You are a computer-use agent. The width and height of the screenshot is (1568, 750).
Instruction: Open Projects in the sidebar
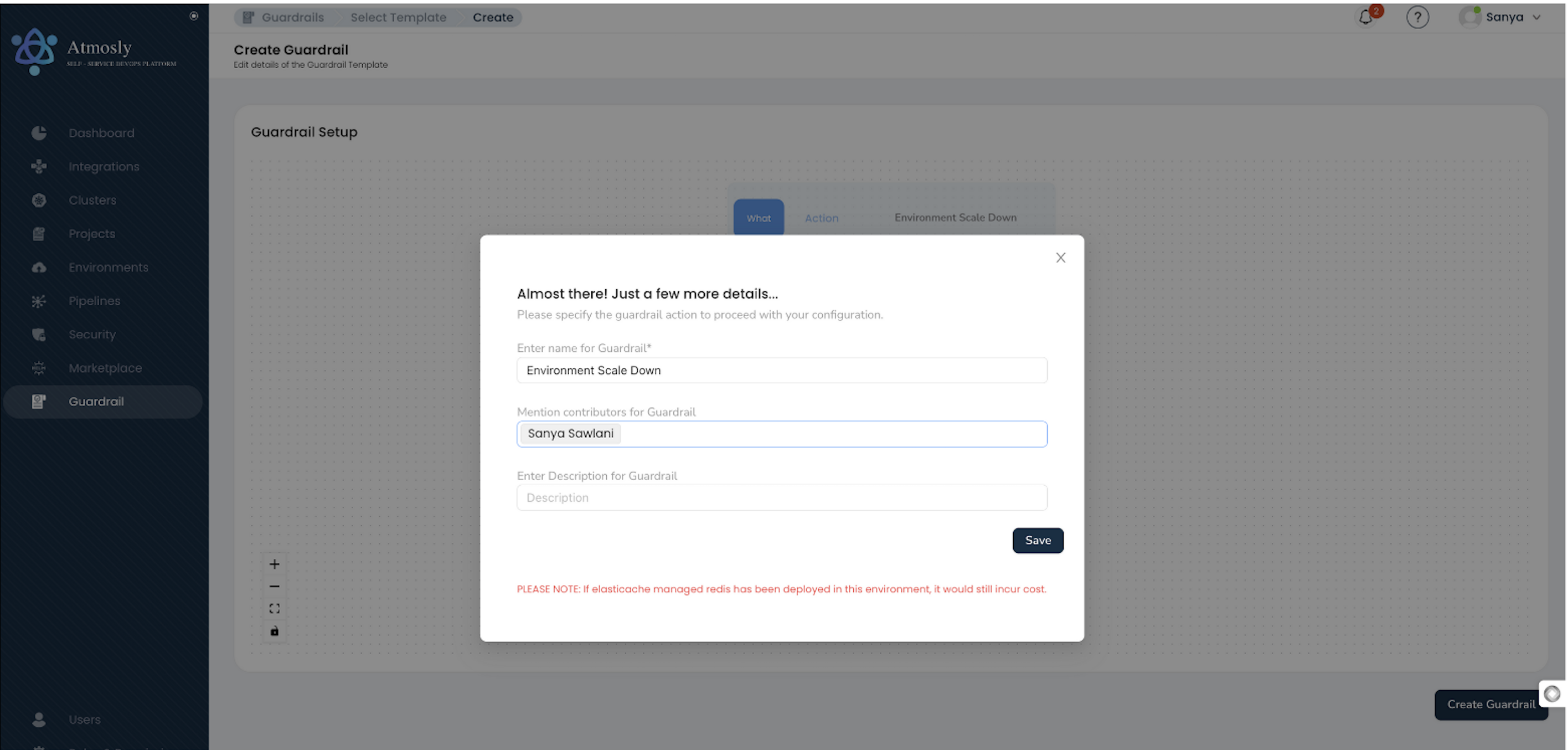[91, 233]
